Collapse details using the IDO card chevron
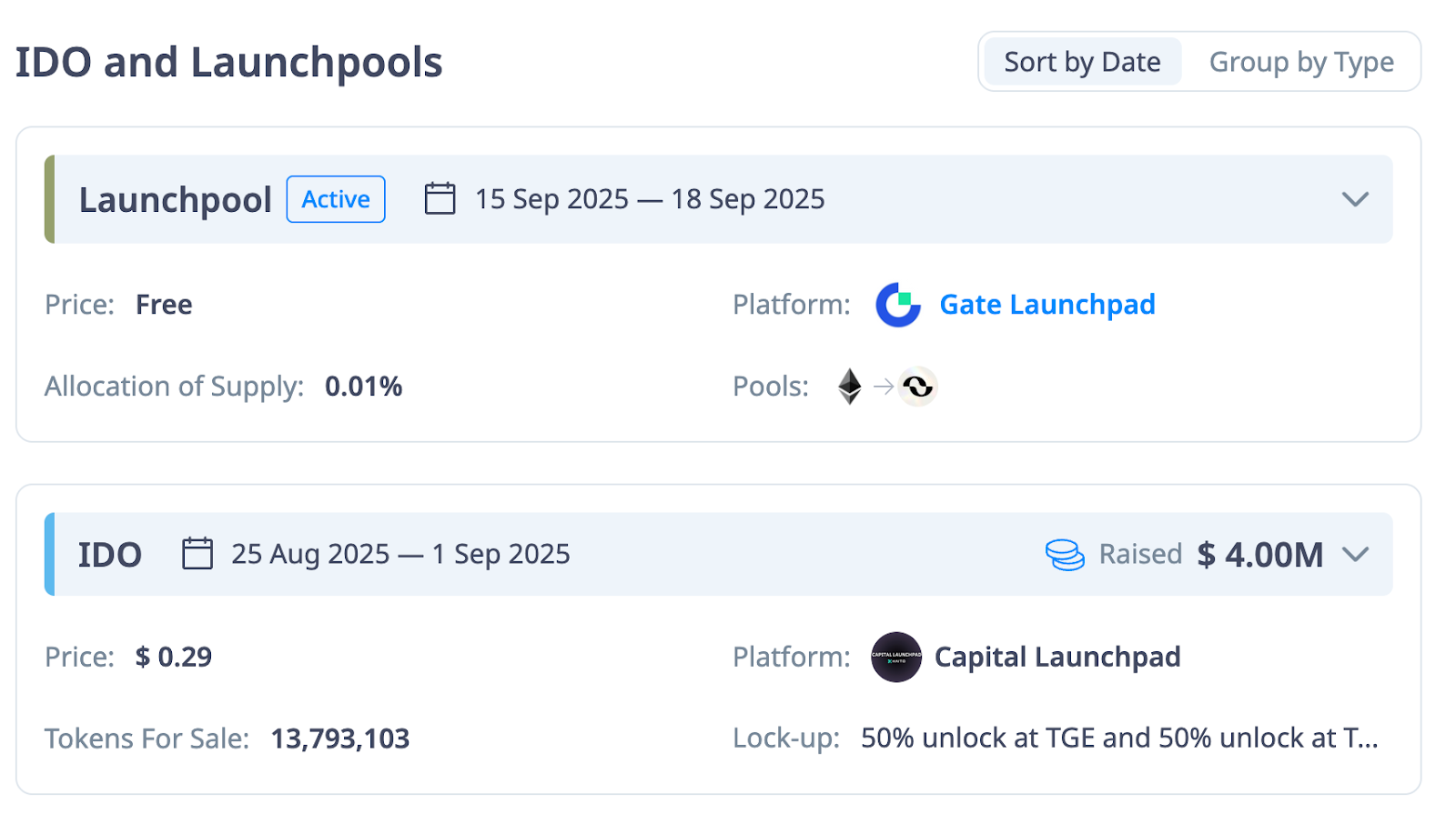The image size is (1456, 824). [1356, 554]
